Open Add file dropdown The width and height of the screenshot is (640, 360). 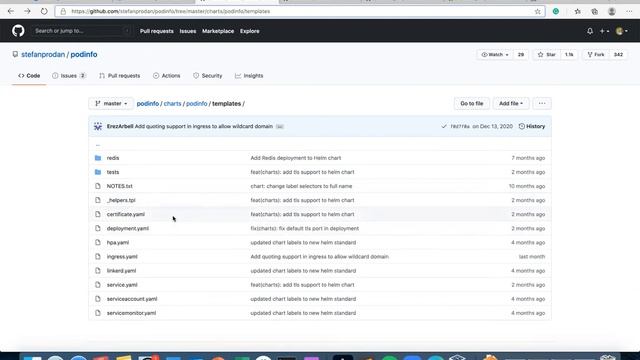(511, 104)
